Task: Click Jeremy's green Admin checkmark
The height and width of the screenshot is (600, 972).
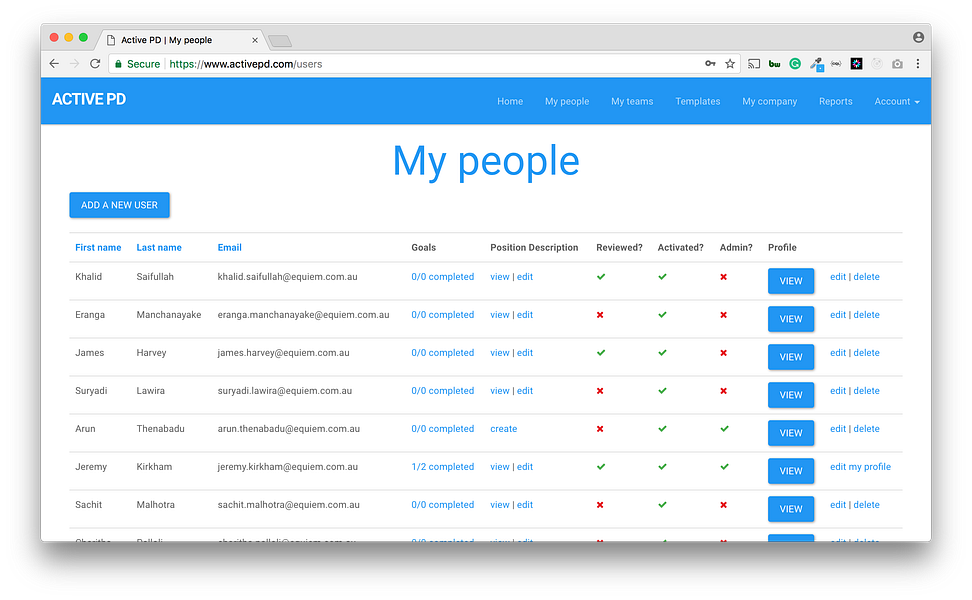Action: pos(724,467)
